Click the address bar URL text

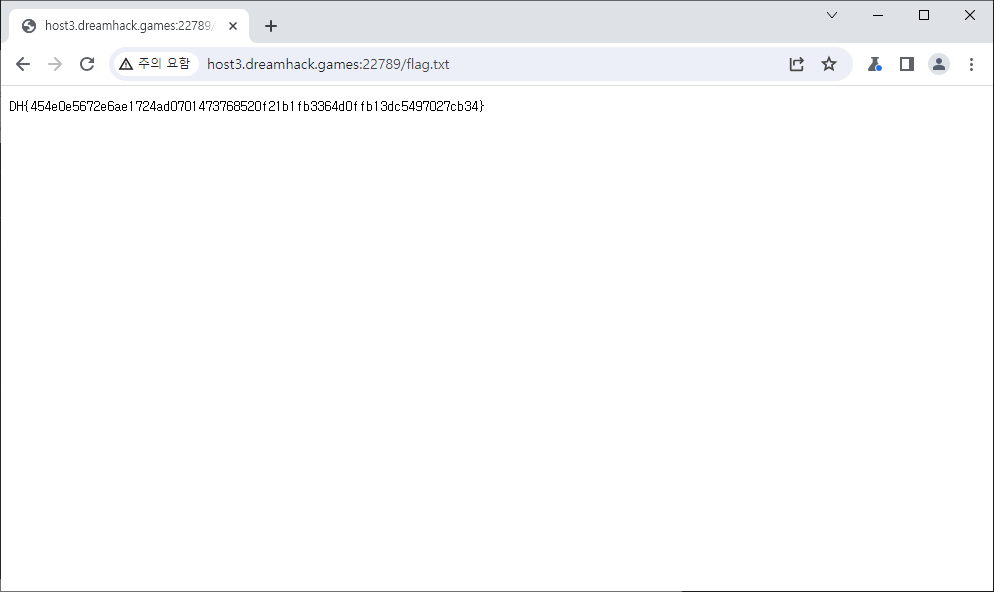click(x=328, y=64)
